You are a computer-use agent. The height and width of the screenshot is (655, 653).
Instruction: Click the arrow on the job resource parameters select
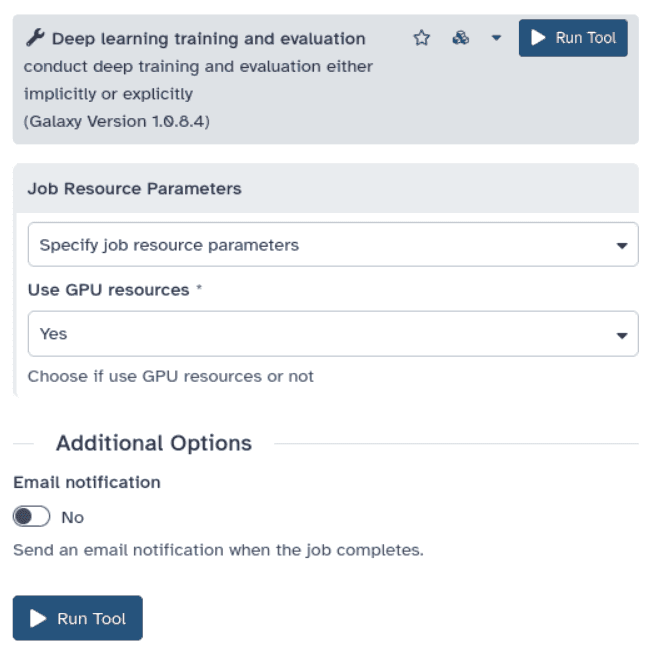point(621,246)
